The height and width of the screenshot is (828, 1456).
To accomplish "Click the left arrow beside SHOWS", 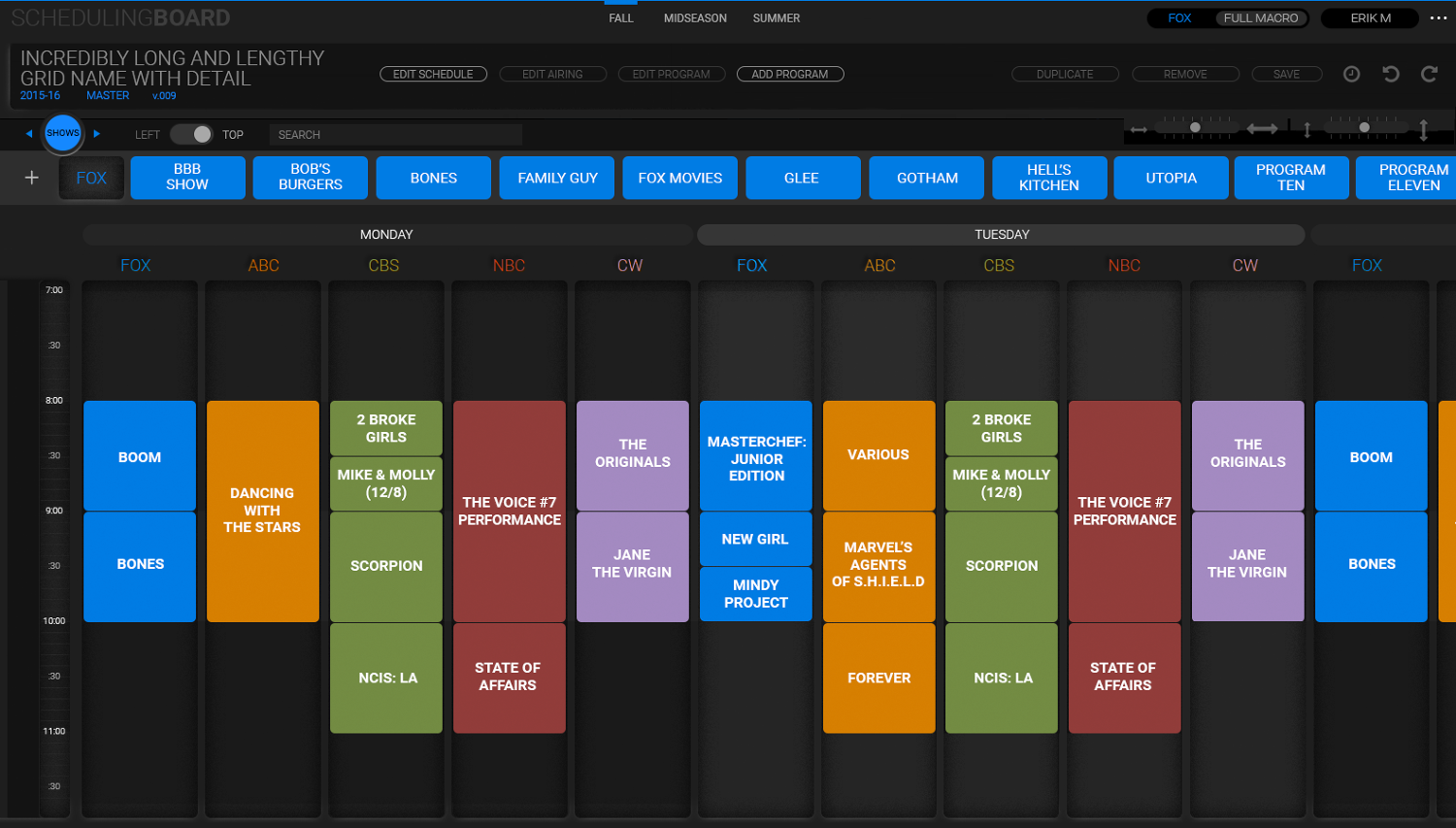I will tap(27, 134).
